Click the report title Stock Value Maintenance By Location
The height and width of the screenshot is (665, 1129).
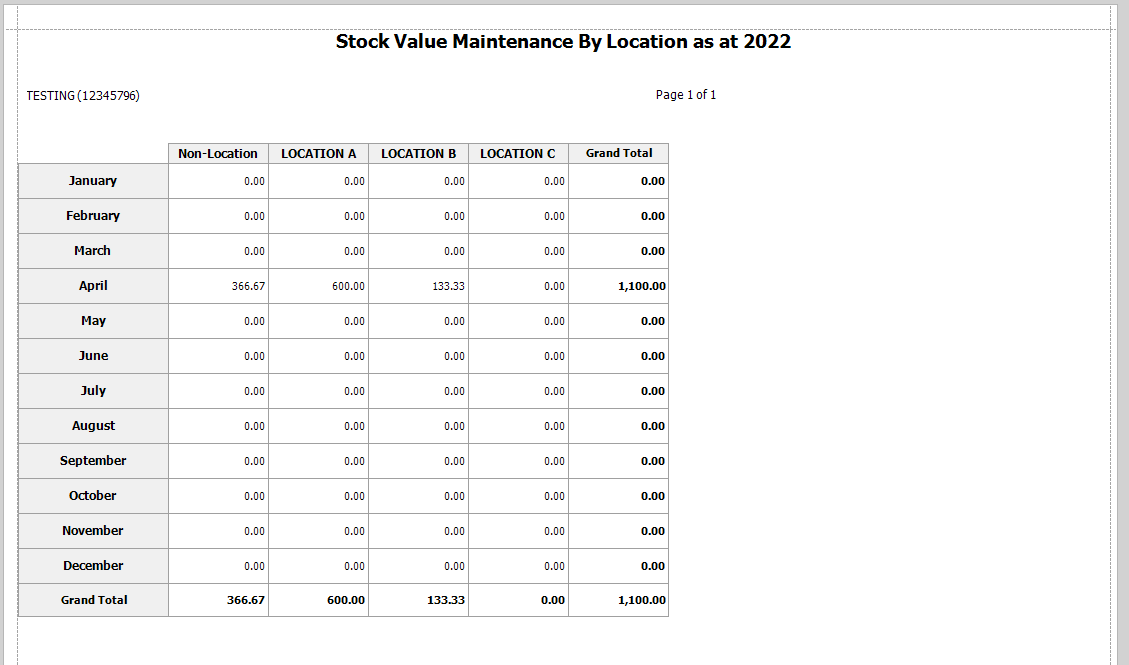tap(563, 42)
